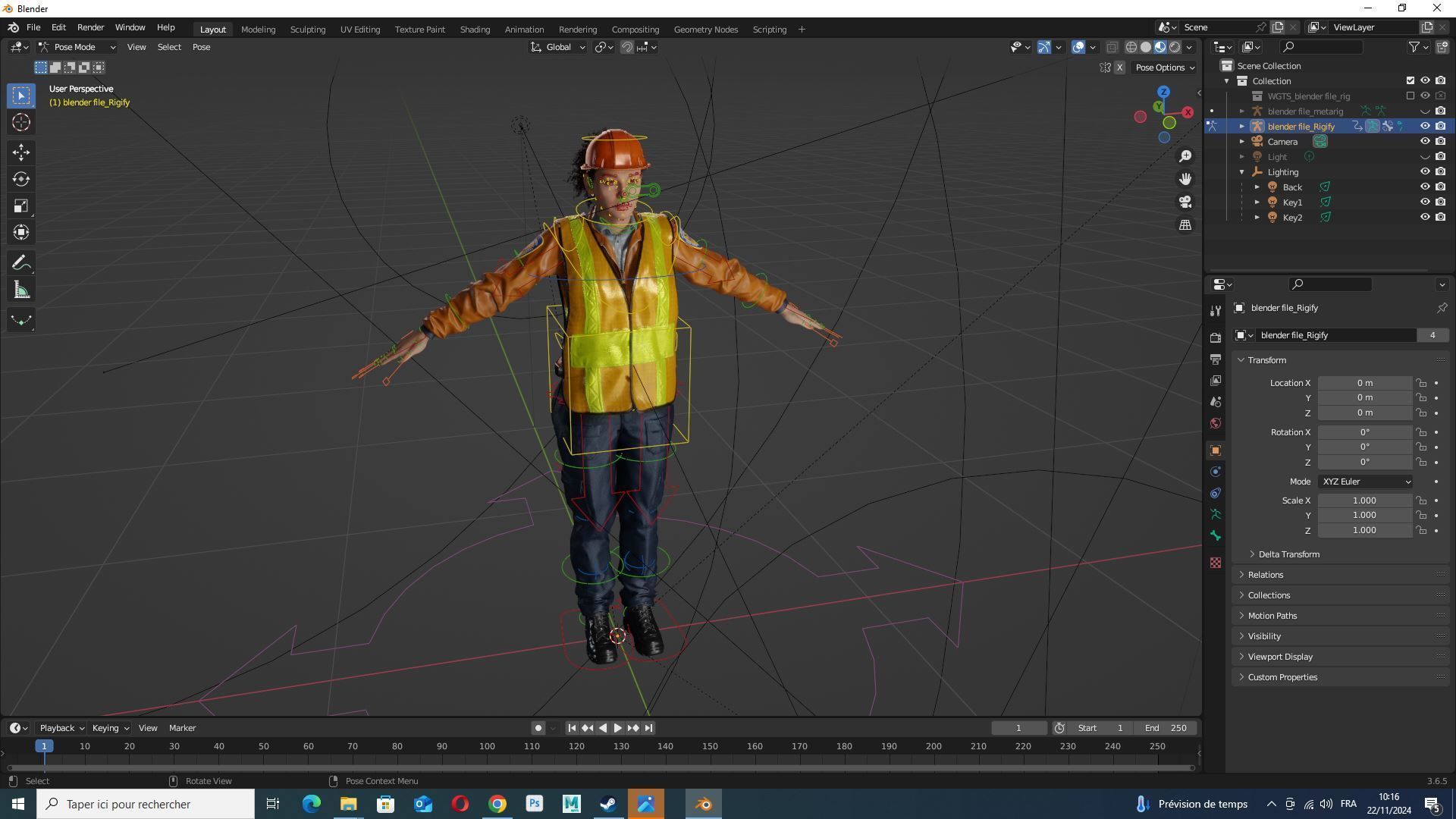Click the Rotation X value field
Viewport: 1456px width, 819px height.
pyautogui.click(x=1364, y=432)
